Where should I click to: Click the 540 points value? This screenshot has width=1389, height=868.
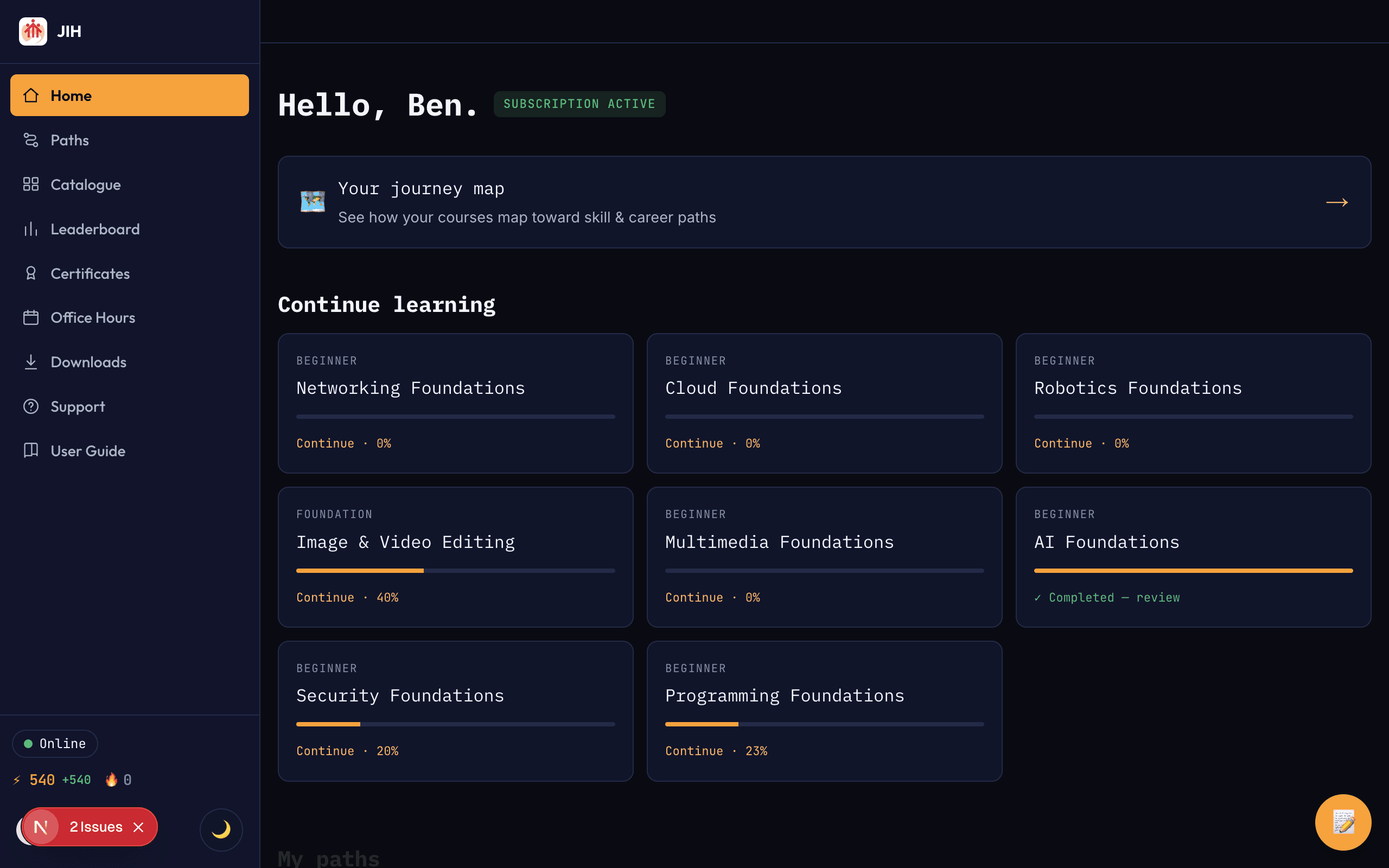click(x=42, y=780)
